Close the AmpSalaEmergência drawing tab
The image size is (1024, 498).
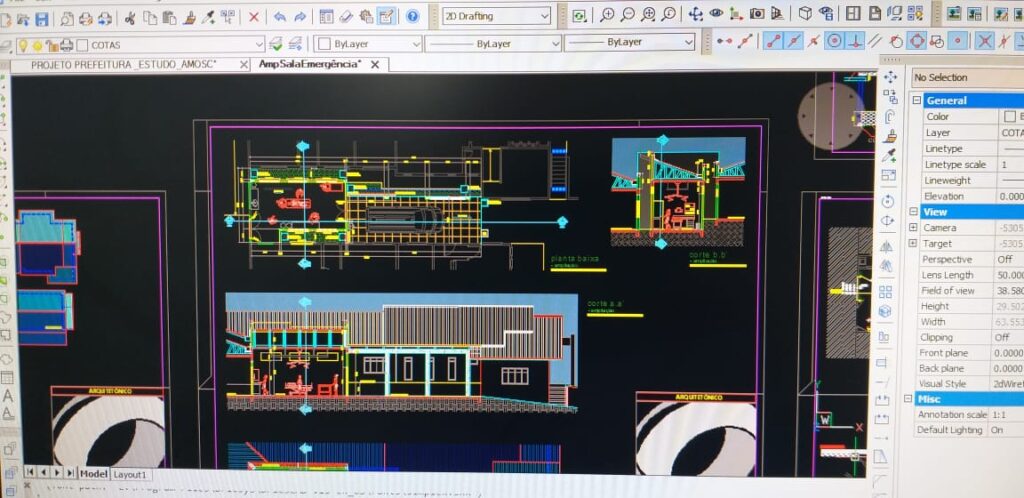[x=374, y=64]
